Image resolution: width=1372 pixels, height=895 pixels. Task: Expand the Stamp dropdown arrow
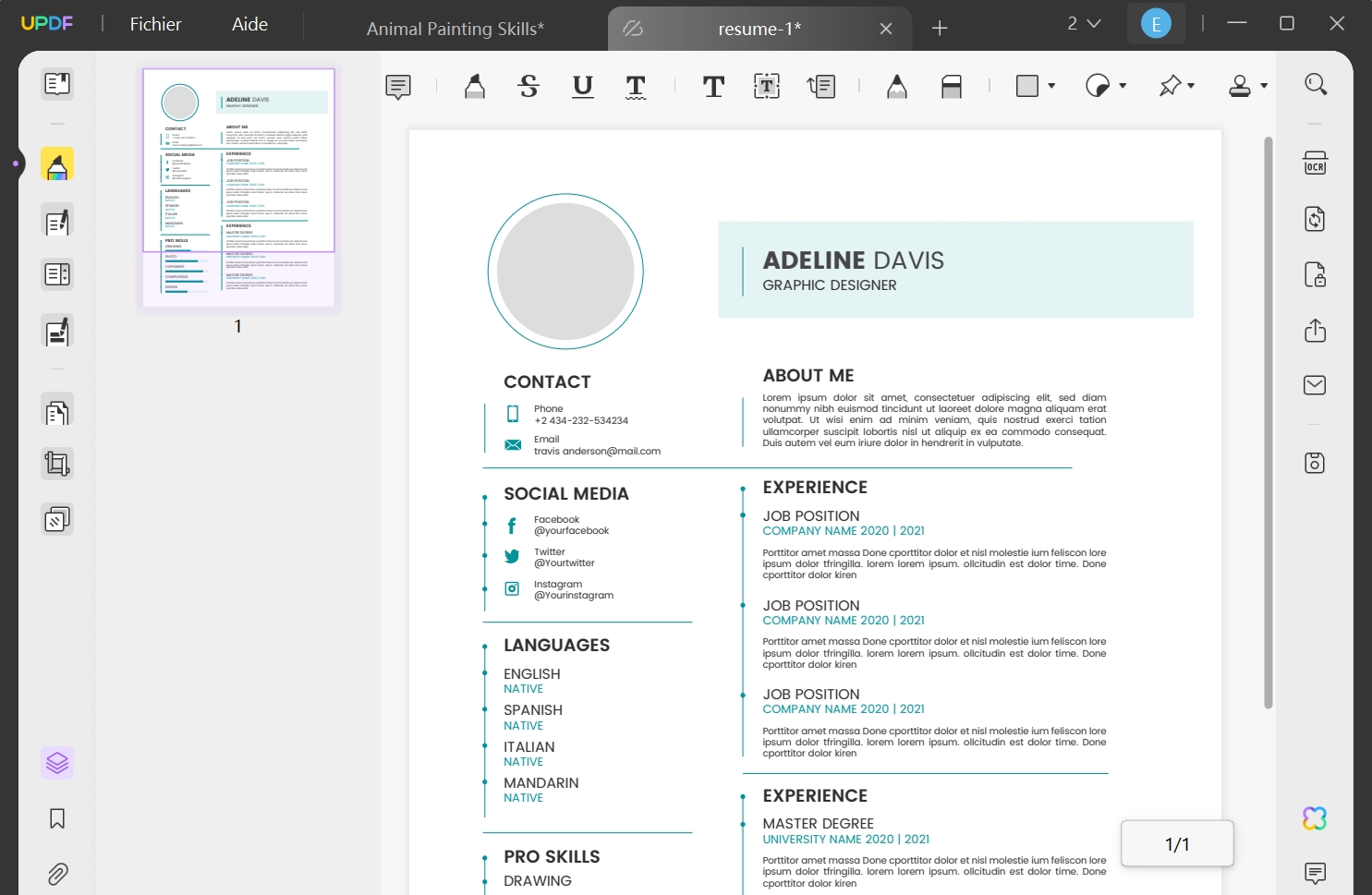point(1264,86)
